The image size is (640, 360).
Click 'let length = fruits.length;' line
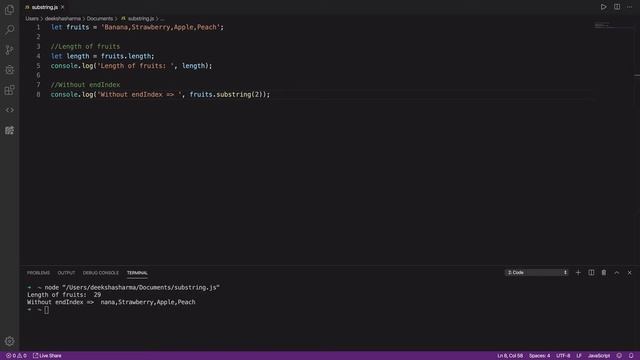pos(102,56)
